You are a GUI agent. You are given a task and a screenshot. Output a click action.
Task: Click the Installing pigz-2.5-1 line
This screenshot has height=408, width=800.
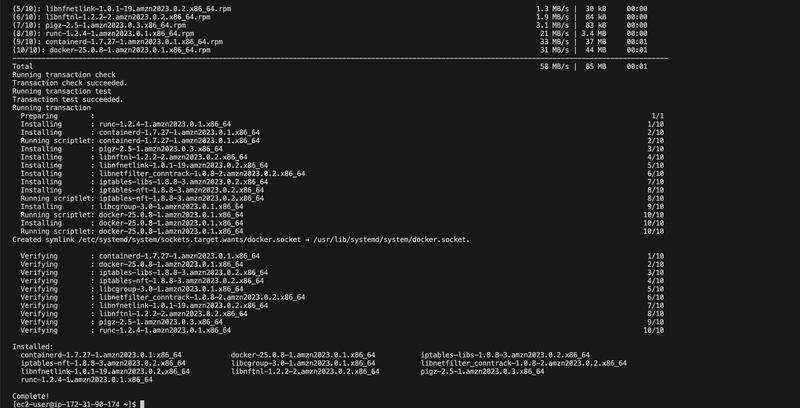342,149
